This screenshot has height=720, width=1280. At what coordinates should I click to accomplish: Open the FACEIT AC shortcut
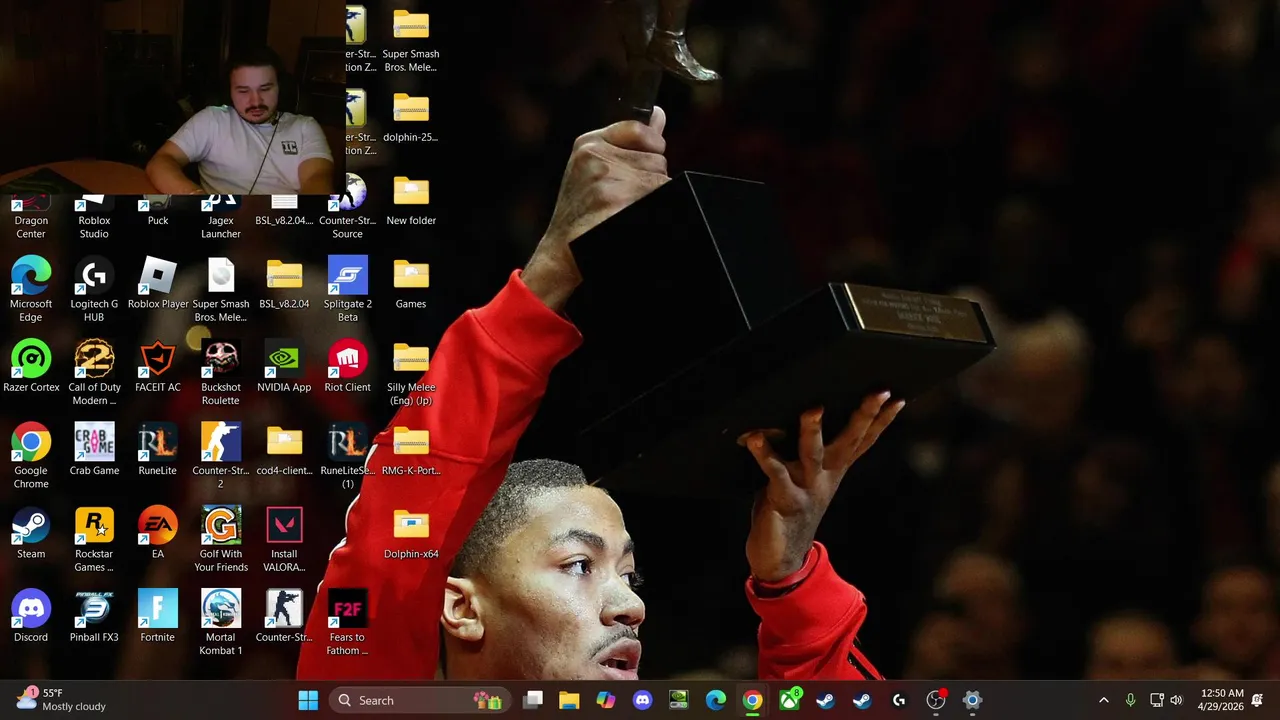tap(158, 367)
